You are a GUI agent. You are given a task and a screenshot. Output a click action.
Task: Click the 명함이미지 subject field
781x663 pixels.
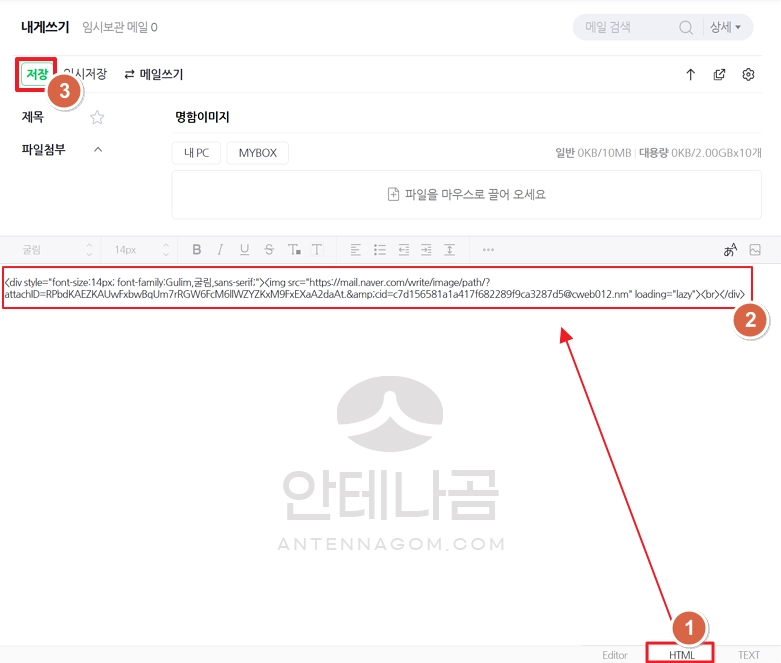(466, 117)
